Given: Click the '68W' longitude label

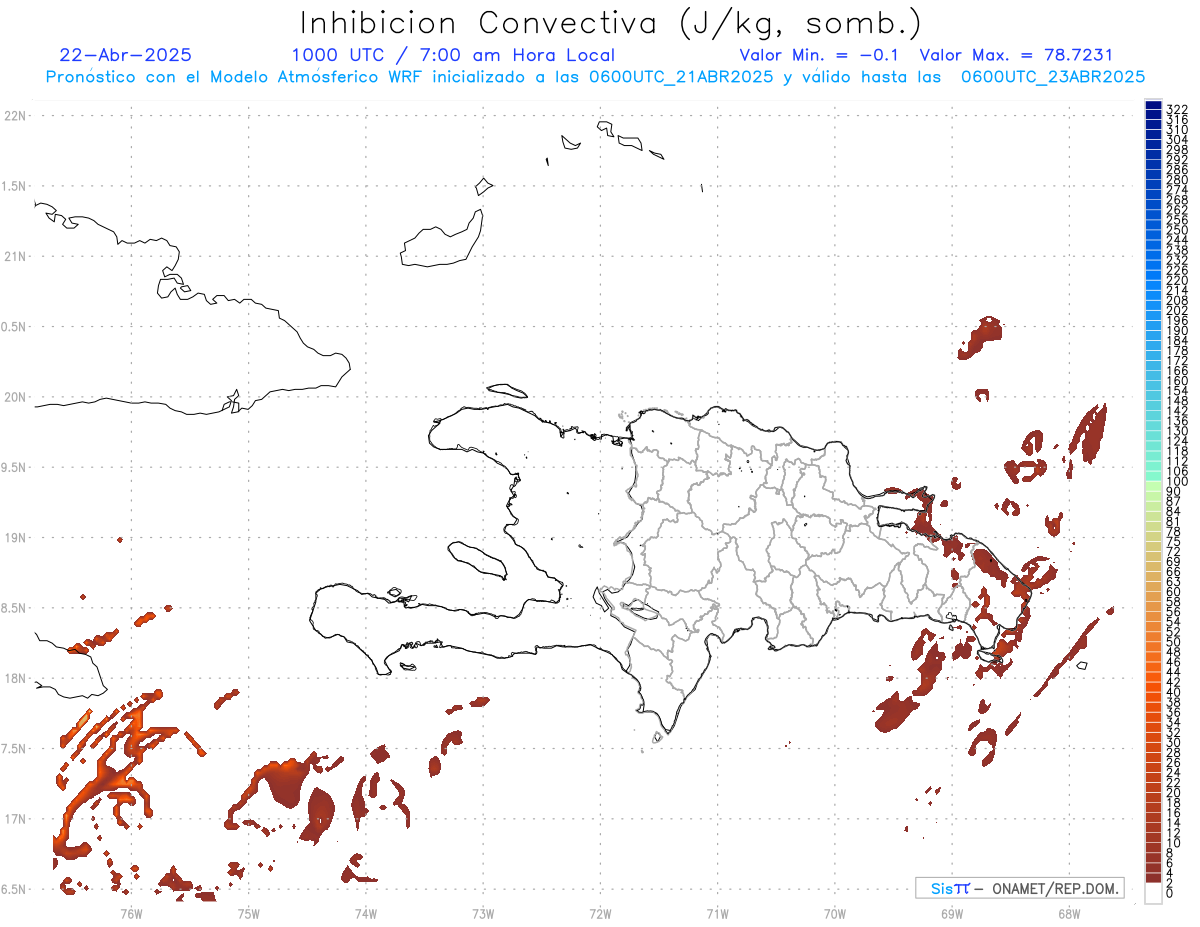Looking at the screenshot, I should [x=1069, y=913].
